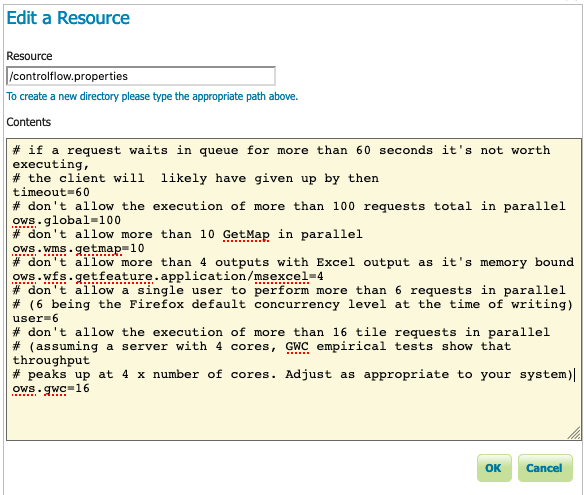The image size is (584, 495).
Task: Click the ows.wms.getmap=10 line
Action: [x=78, y=248]
